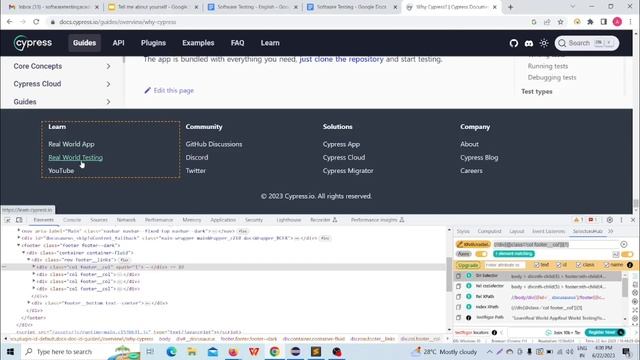
Task: Switch to the Network tab in DevTools
Action: [126, 220]
